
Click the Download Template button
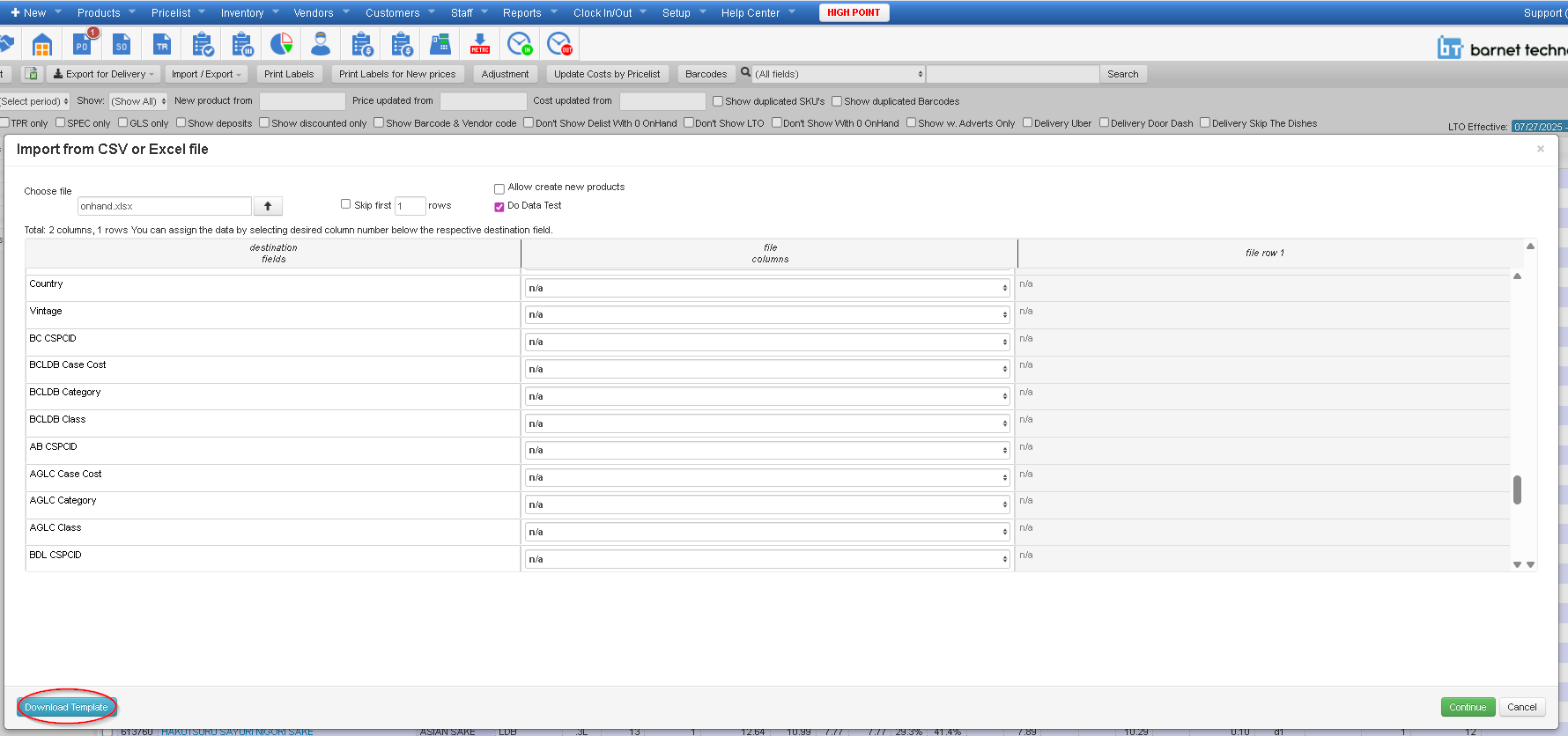click(66, 707)
